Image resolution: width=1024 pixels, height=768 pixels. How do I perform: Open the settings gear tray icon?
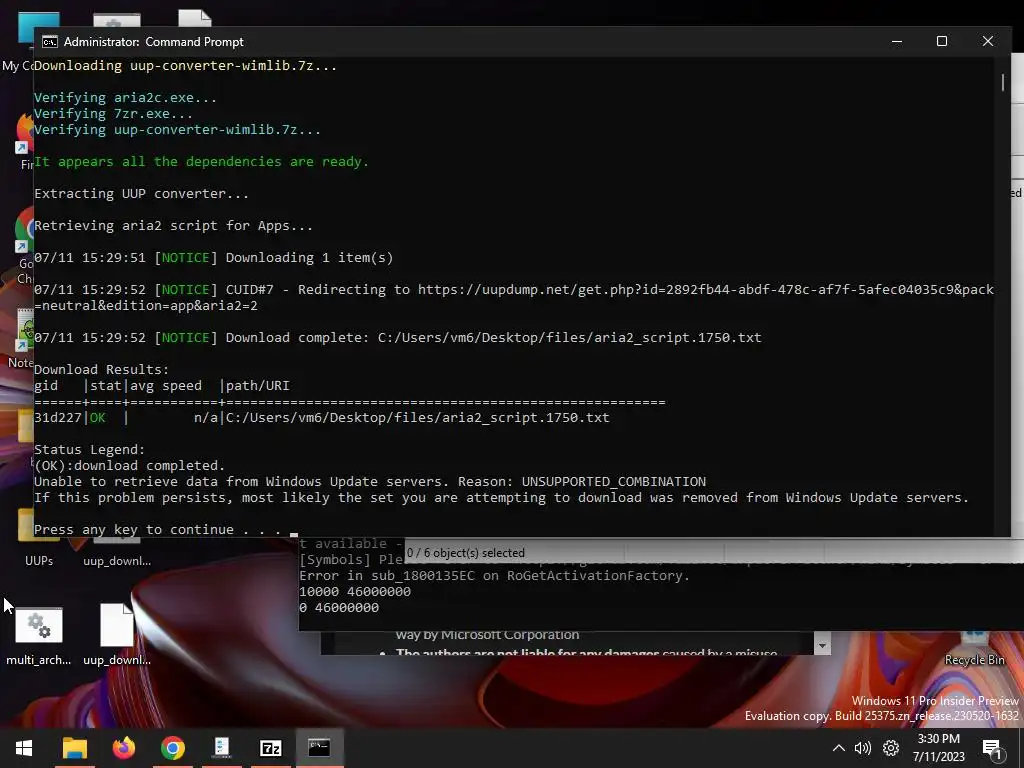pos(891,748)
